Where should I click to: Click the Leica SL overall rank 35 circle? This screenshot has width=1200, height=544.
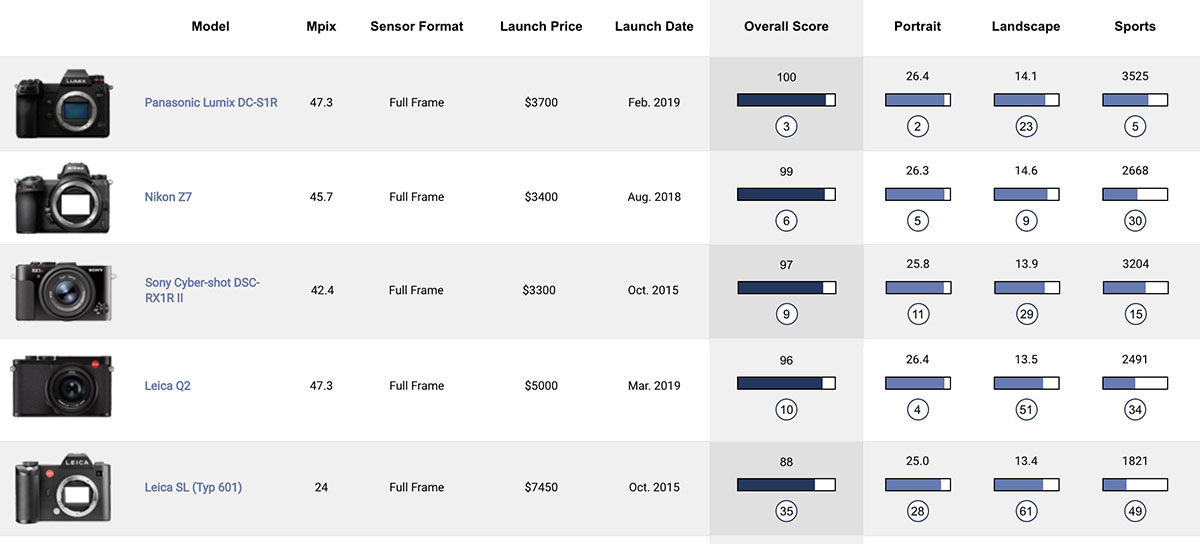[786, 512]
